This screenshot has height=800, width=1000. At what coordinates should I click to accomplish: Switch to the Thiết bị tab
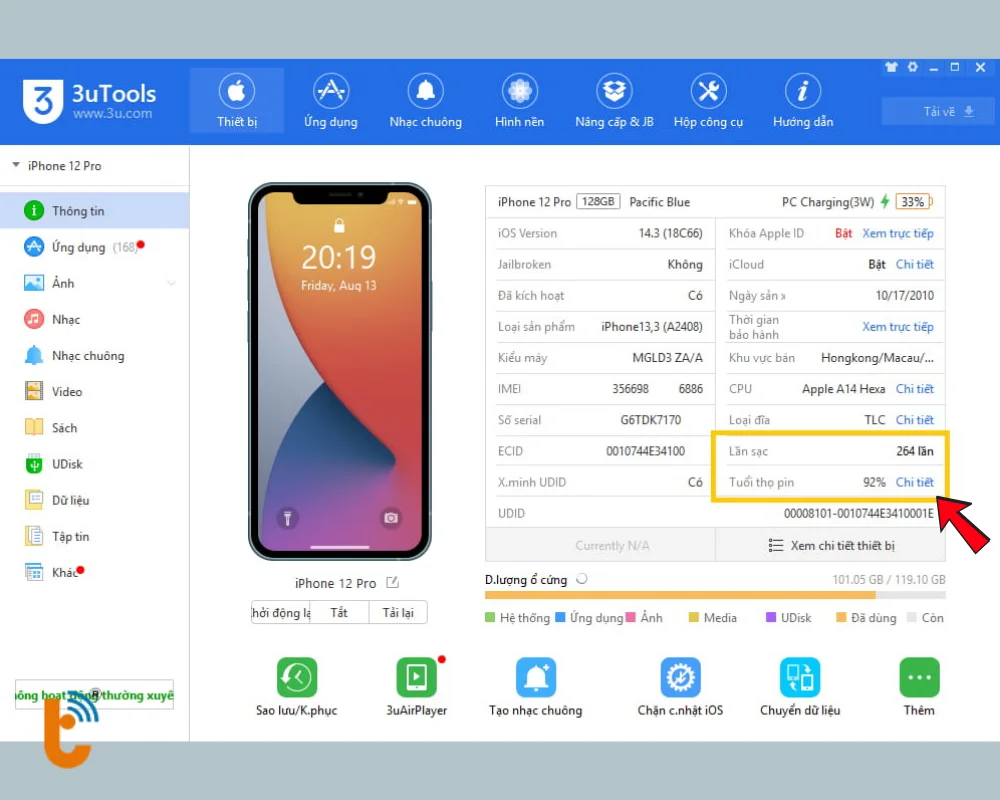236,100
